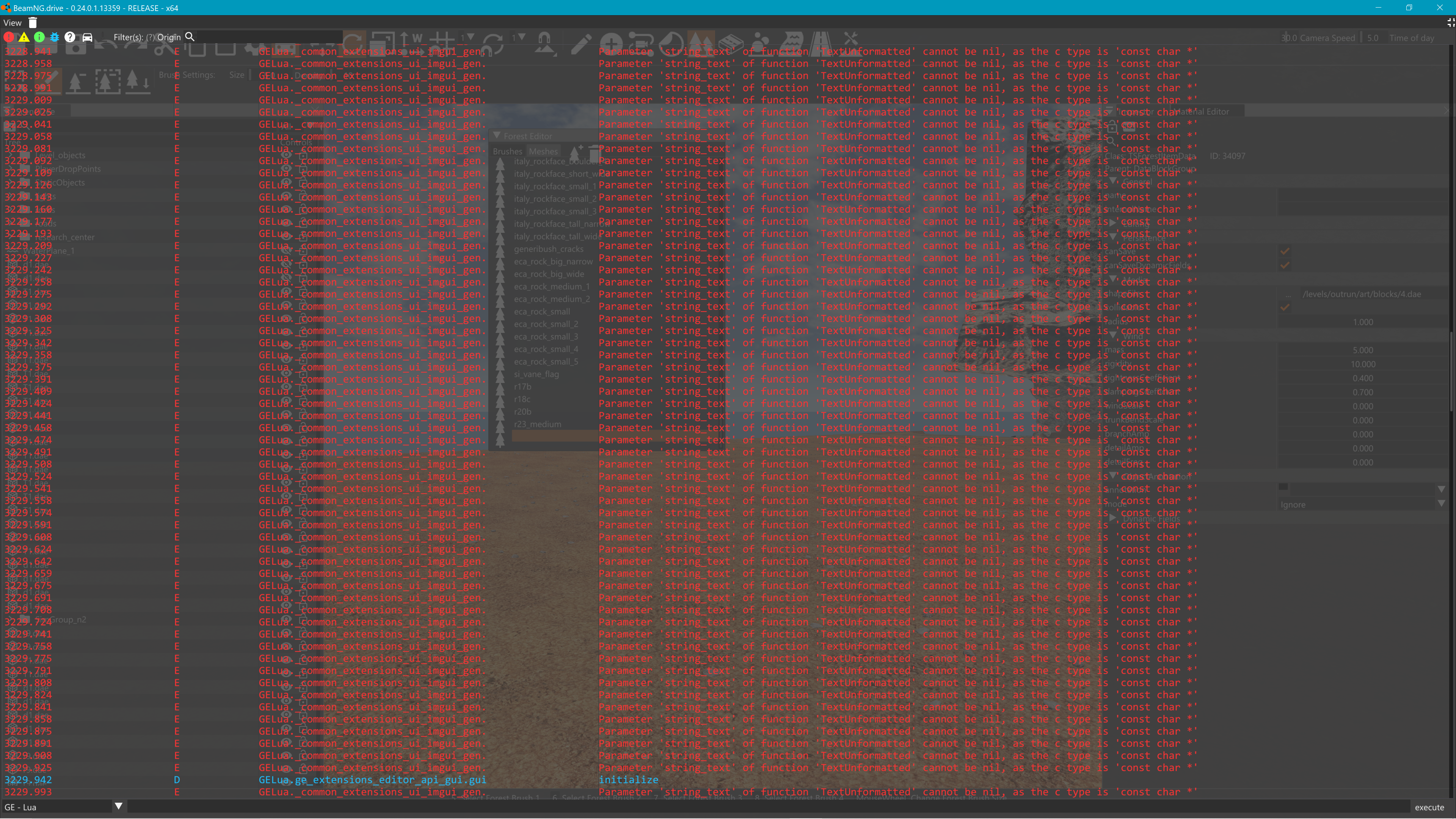Select the blue 'initialize' debug log line
This screenshot has height=819, width=1456.
(x=628, y=780)
